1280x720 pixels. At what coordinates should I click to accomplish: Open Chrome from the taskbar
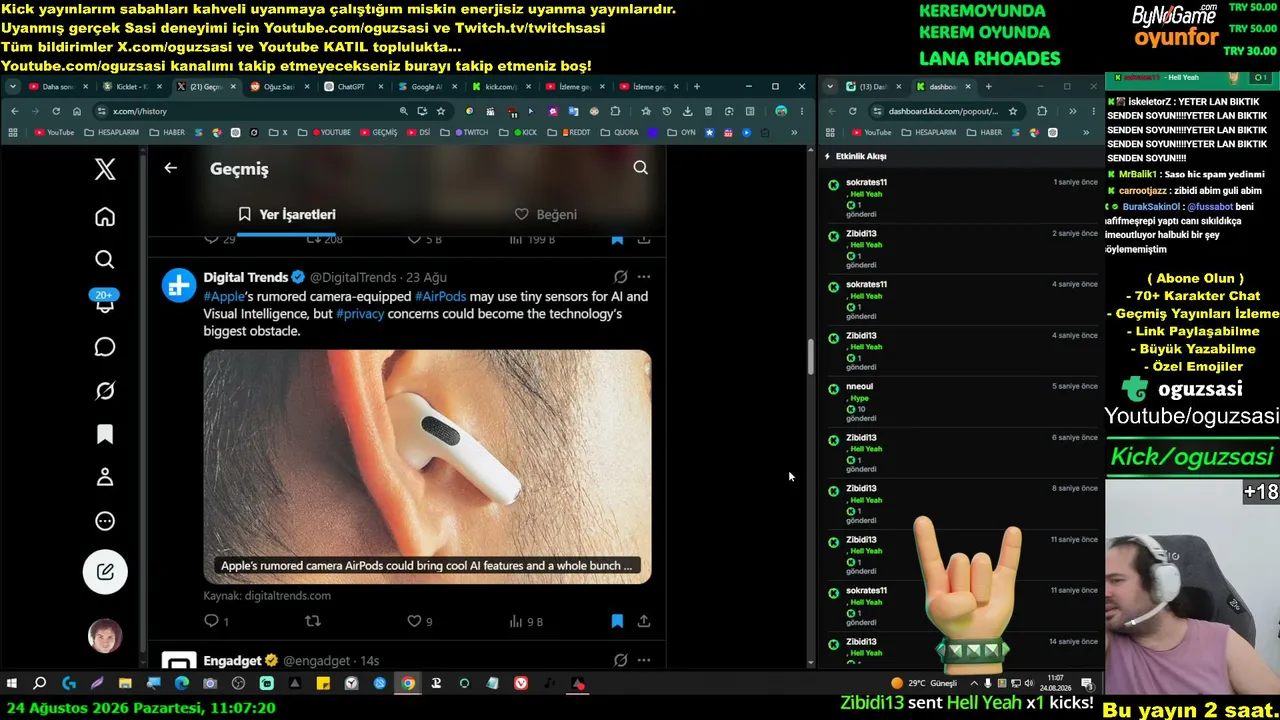[408, 684]
